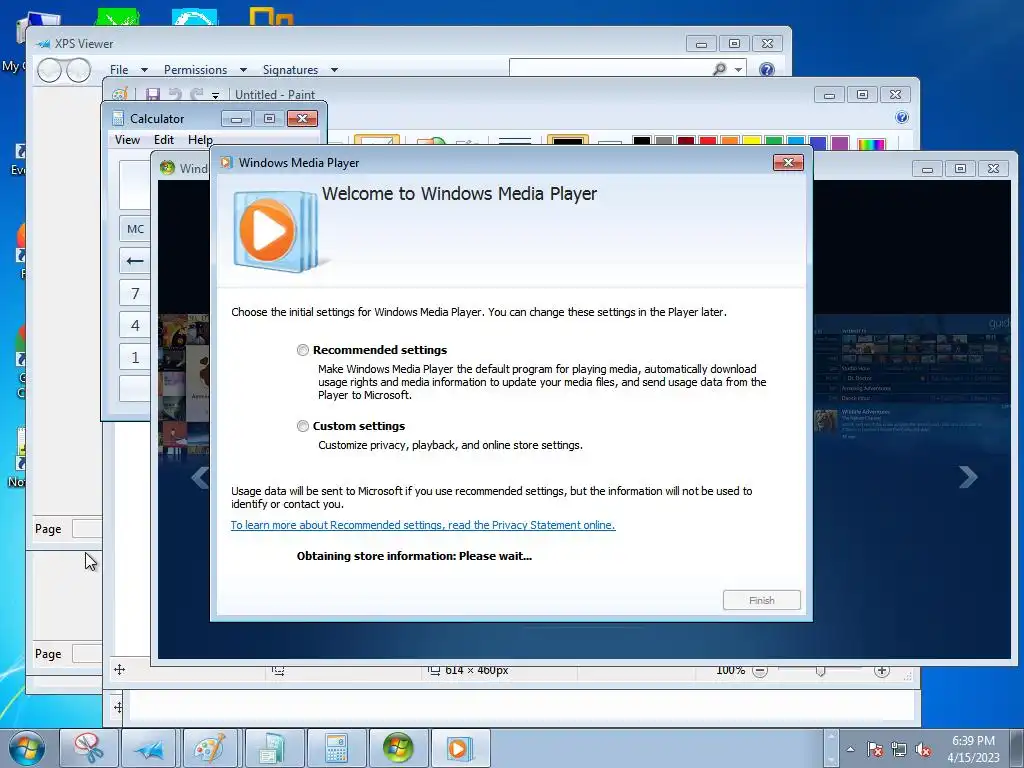Select the Recommended settings radio button
The width and height of the screenshot is (1024, 768).
point(302,350)
